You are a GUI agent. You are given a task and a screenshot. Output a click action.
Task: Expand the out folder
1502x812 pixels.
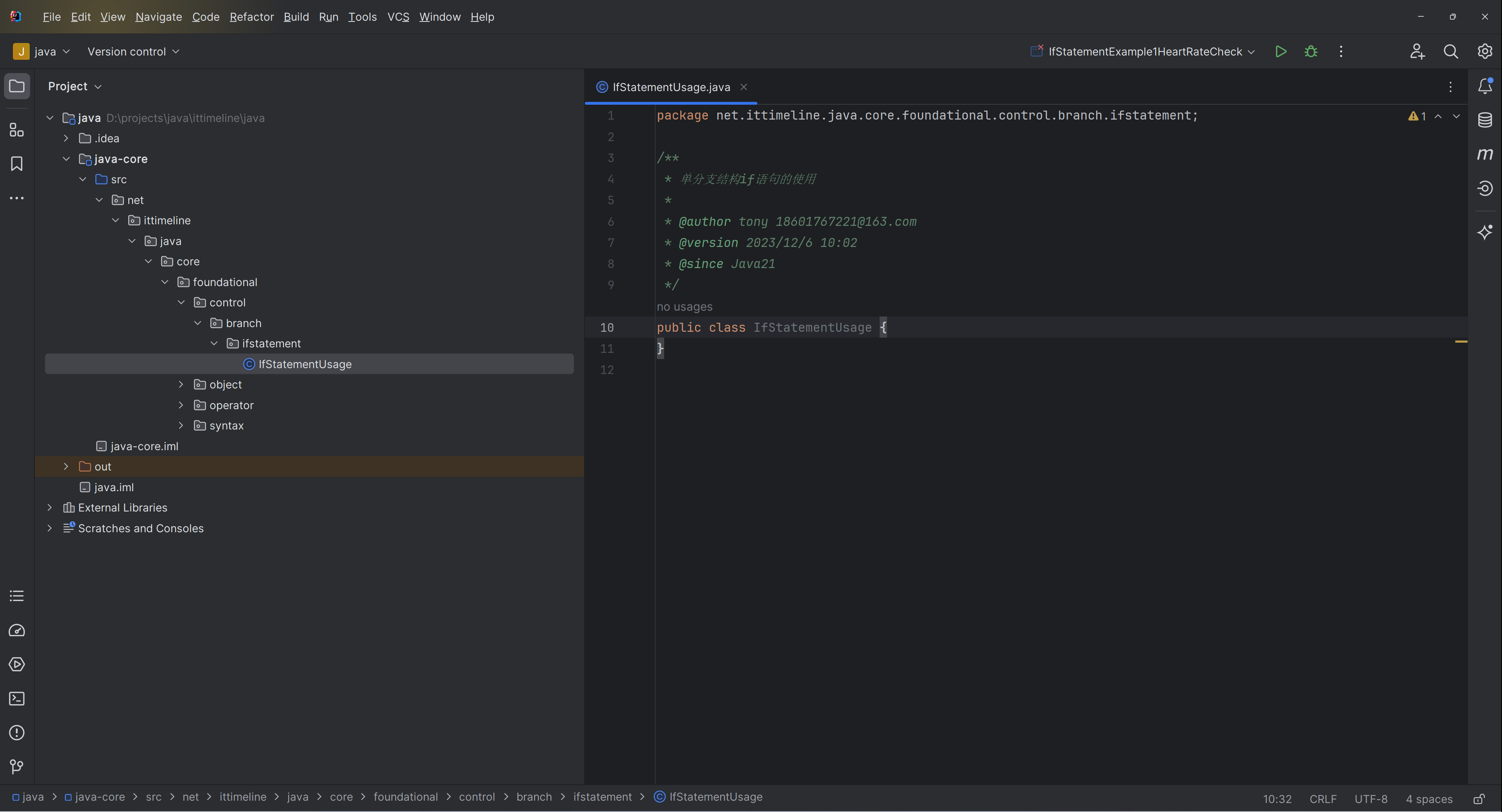(66, 466)
